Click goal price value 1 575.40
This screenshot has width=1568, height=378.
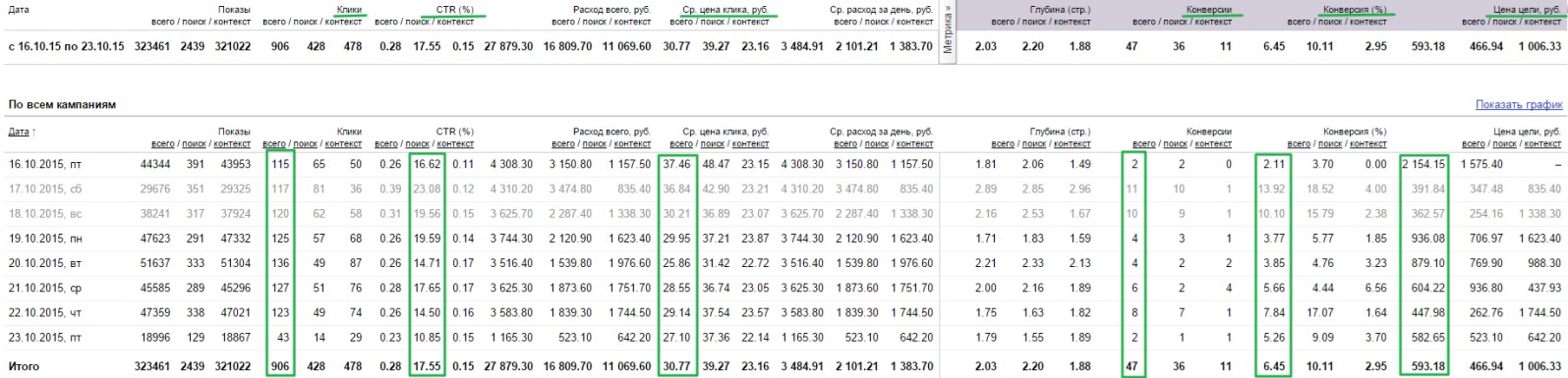1481,164
